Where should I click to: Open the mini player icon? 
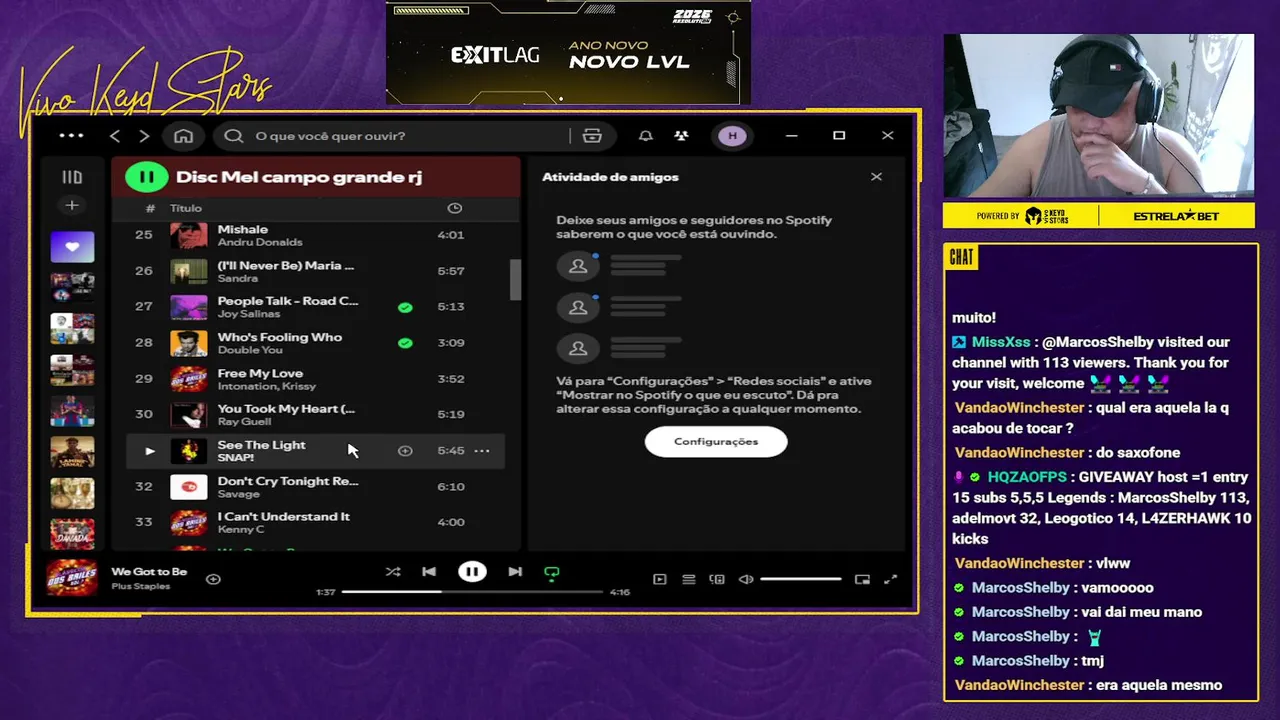click(862, 579)
